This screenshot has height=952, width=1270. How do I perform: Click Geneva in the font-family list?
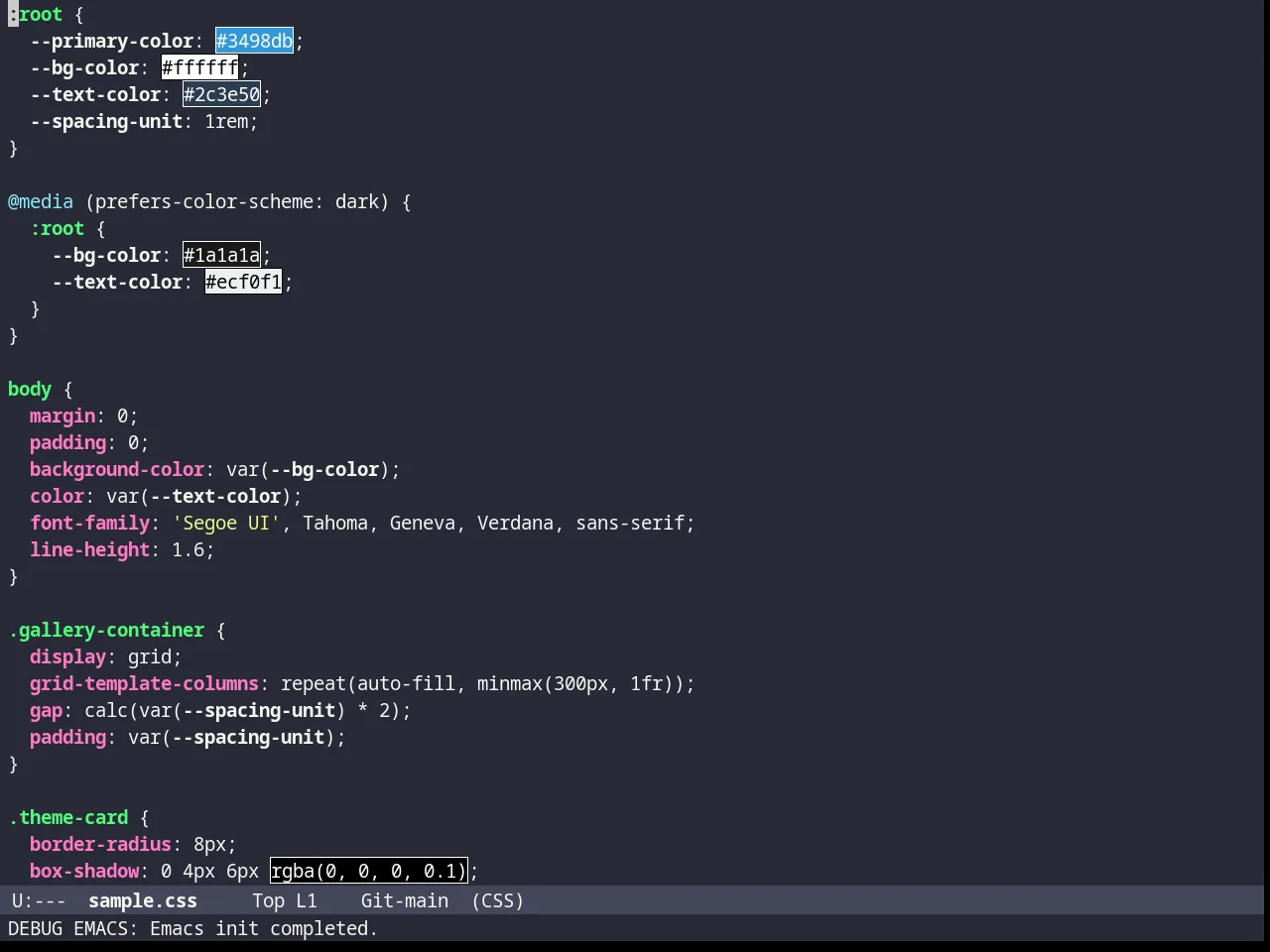pyautogui.click(x=423, y=523)
